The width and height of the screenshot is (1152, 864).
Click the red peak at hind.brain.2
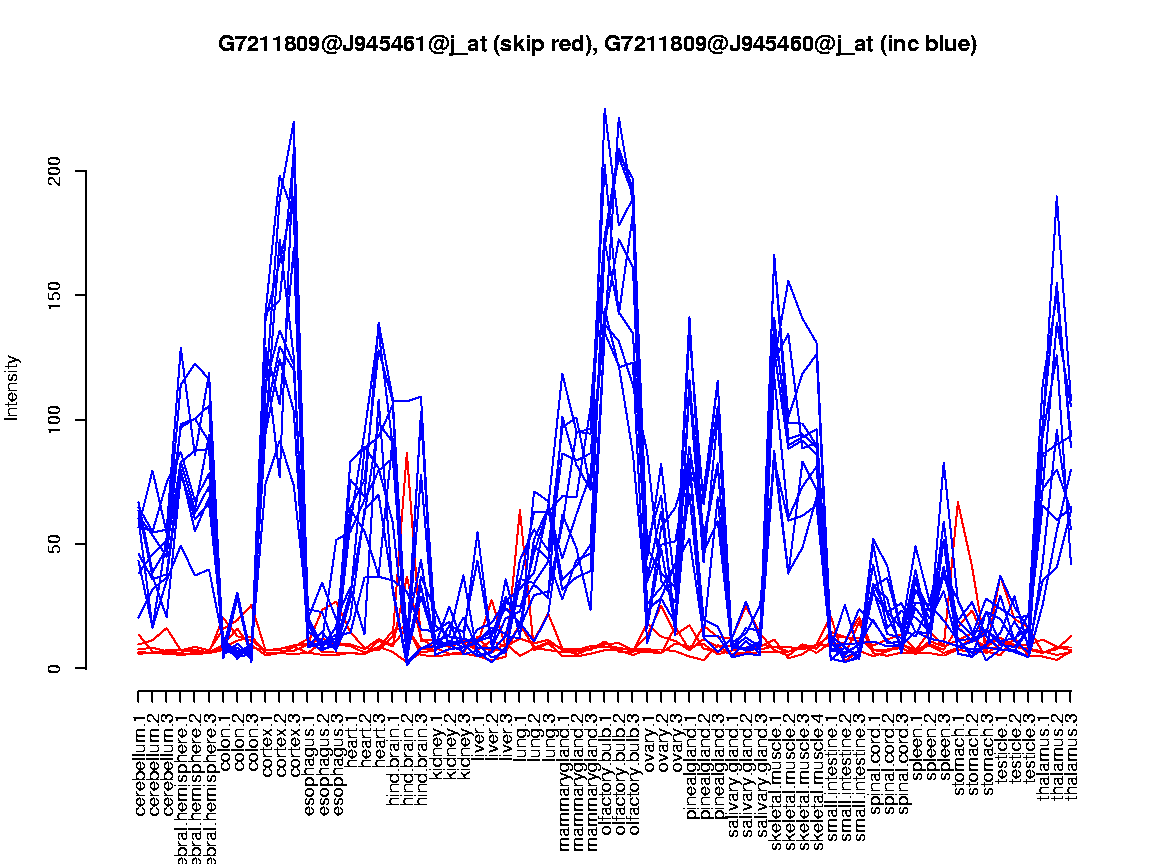pos(407,453)
